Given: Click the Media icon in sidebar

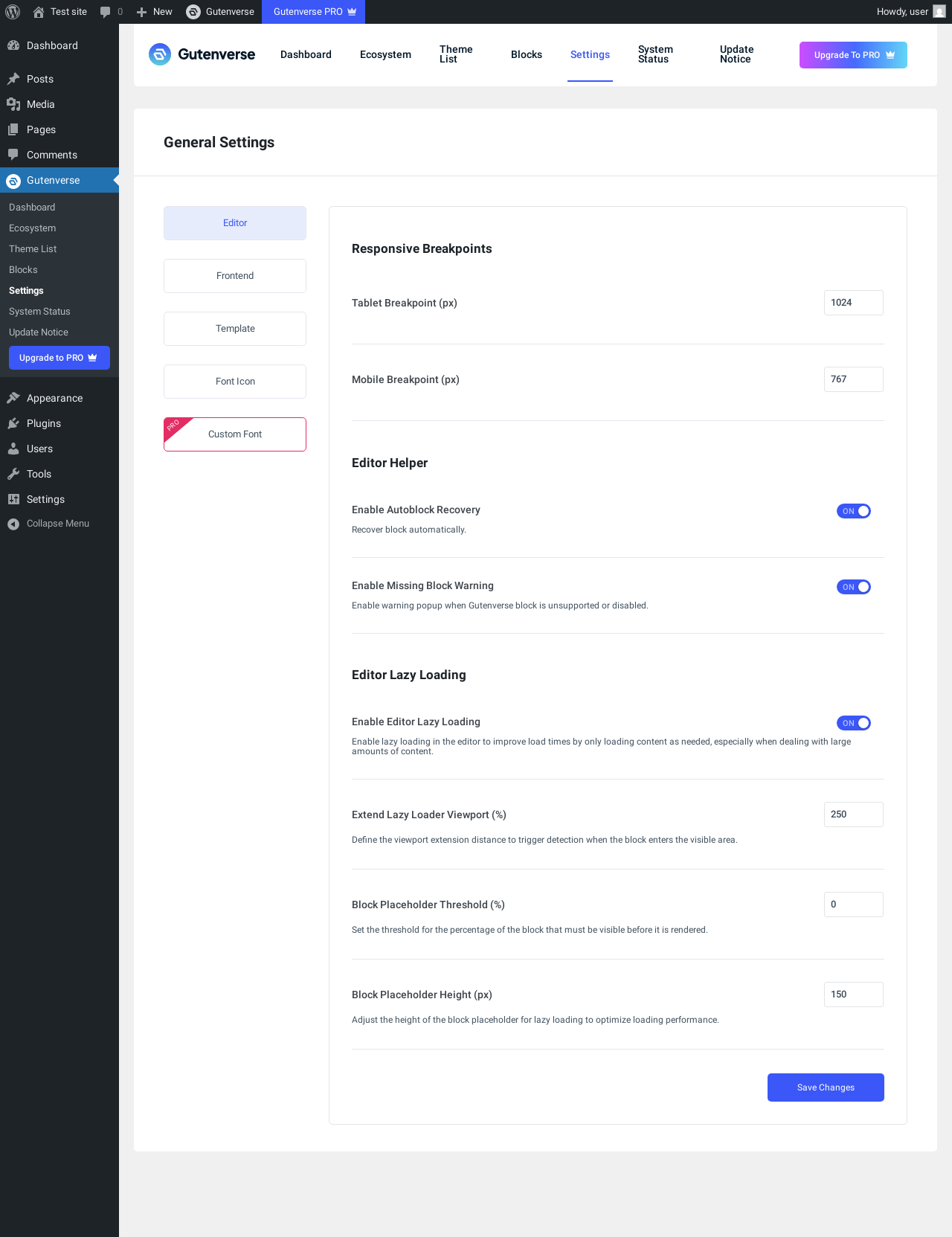Looking at the screenshot, I should [x=13, y=104].
